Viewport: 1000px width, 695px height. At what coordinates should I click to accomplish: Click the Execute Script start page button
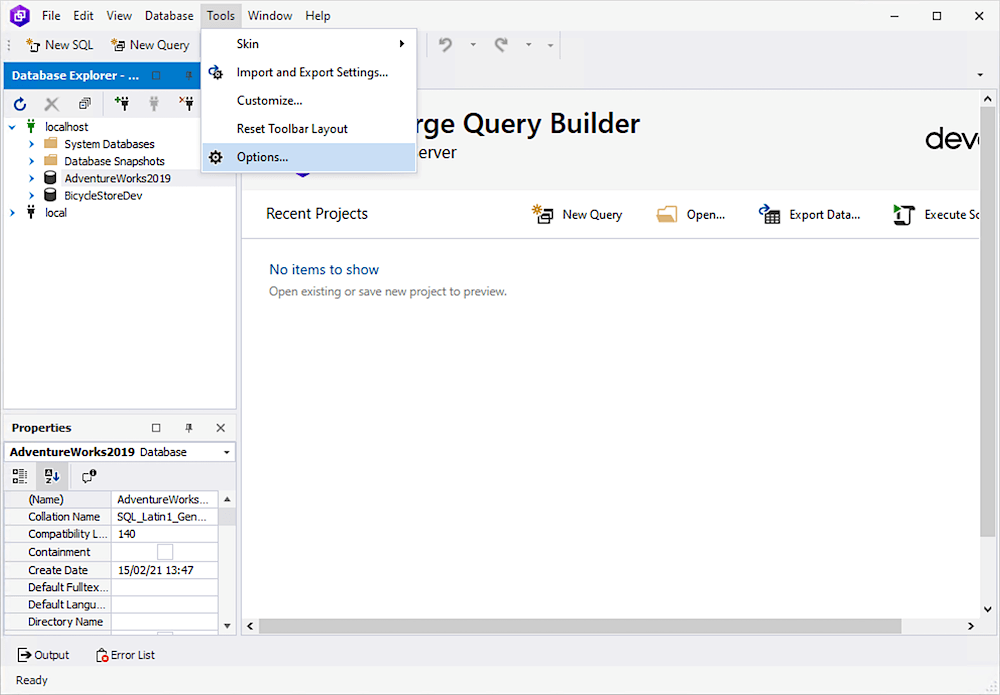click(x=936, y=215)
